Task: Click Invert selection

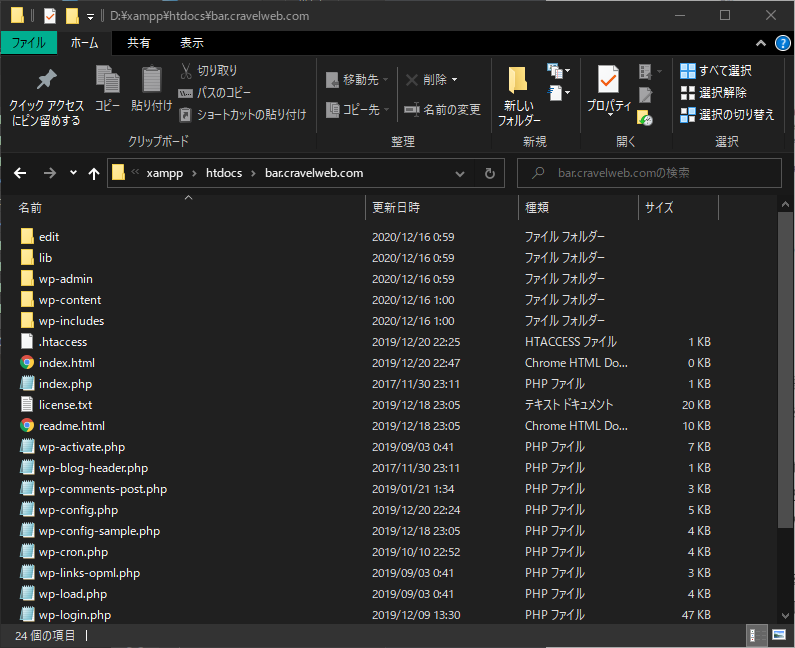Action: tap(728, 115)
